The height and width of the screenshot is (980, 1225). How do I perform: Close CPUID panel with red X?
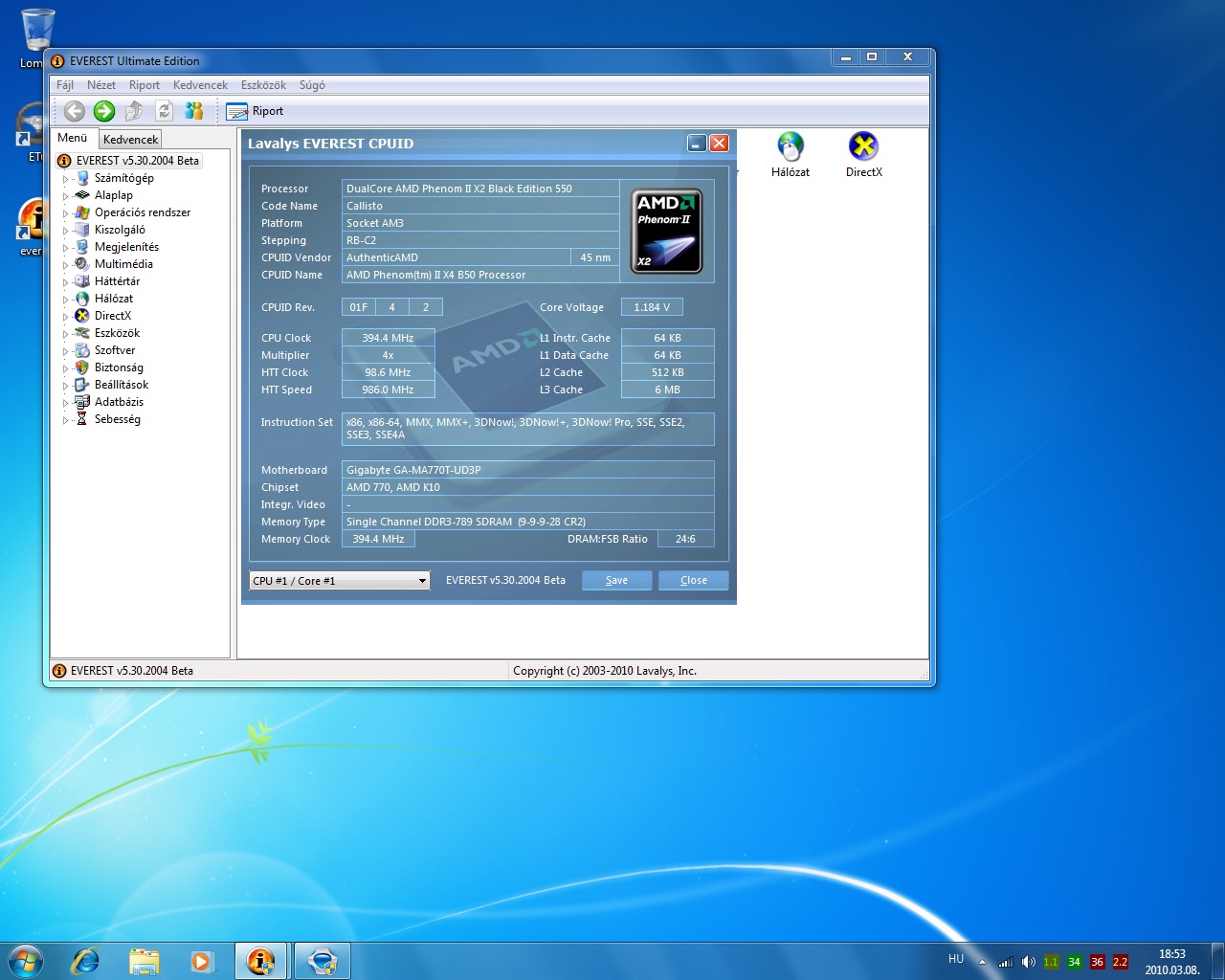pyautogui.click(x=719, y=144)
